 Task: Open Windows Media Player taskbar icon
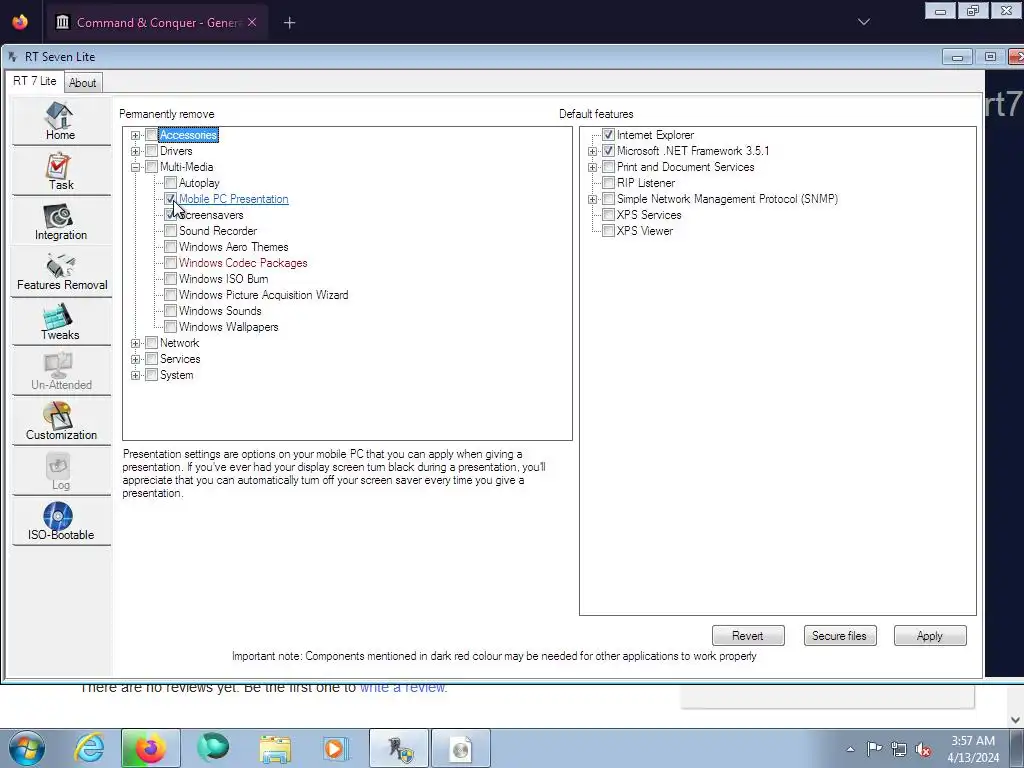point(336,748)
